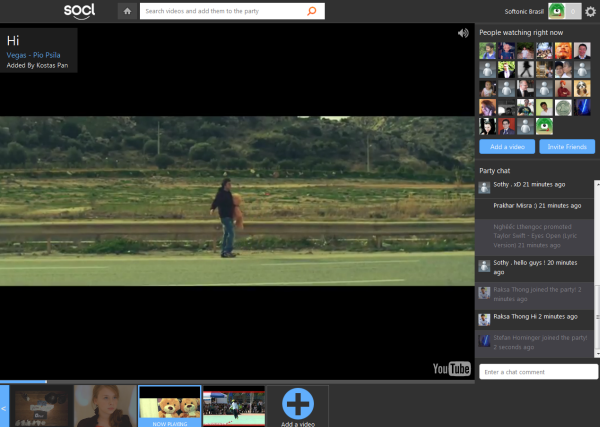600x427 pixels.
Task: Click in the video search field
Action: [220, 12]
